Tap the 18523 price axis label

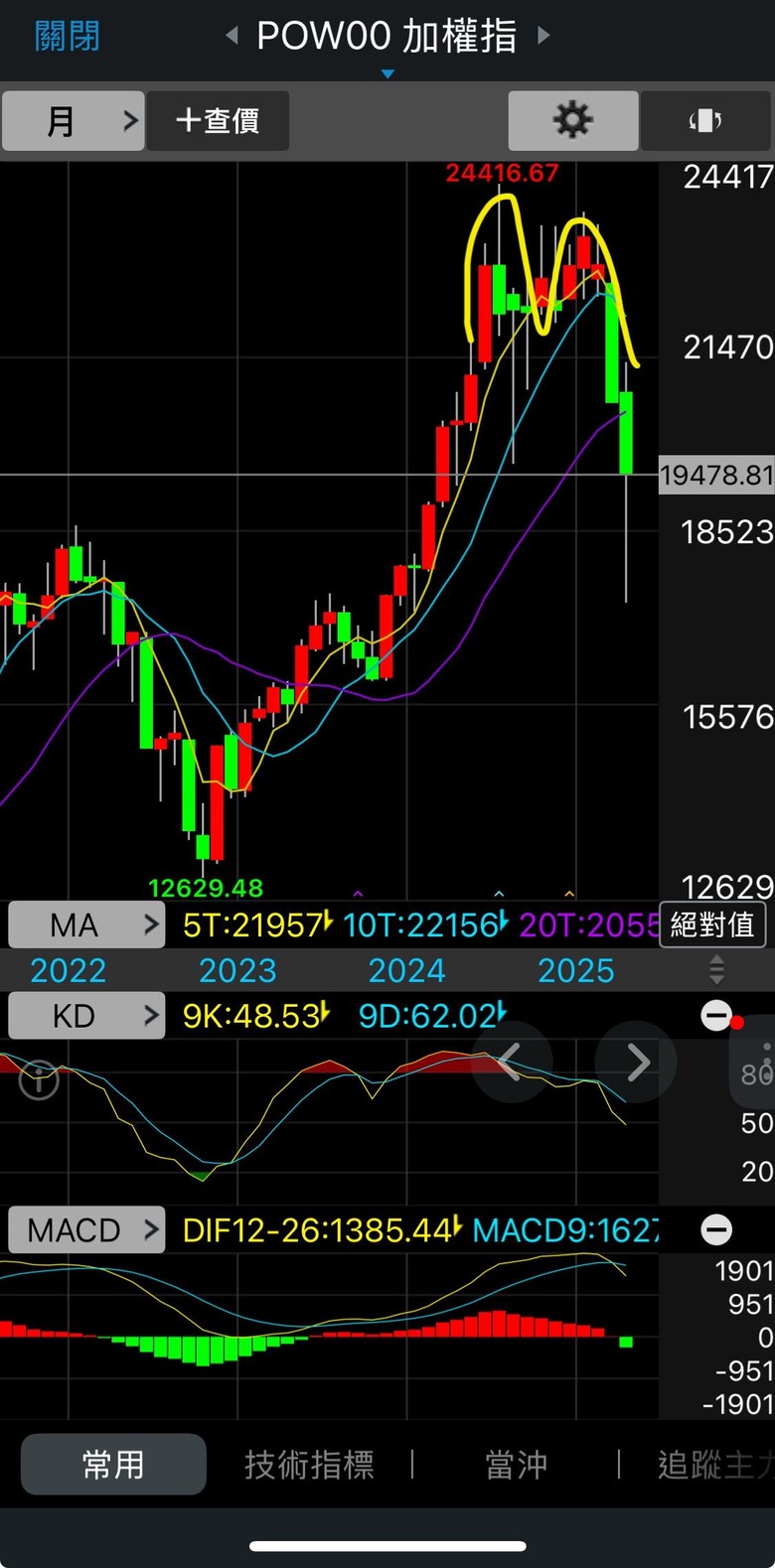(727, 532)
